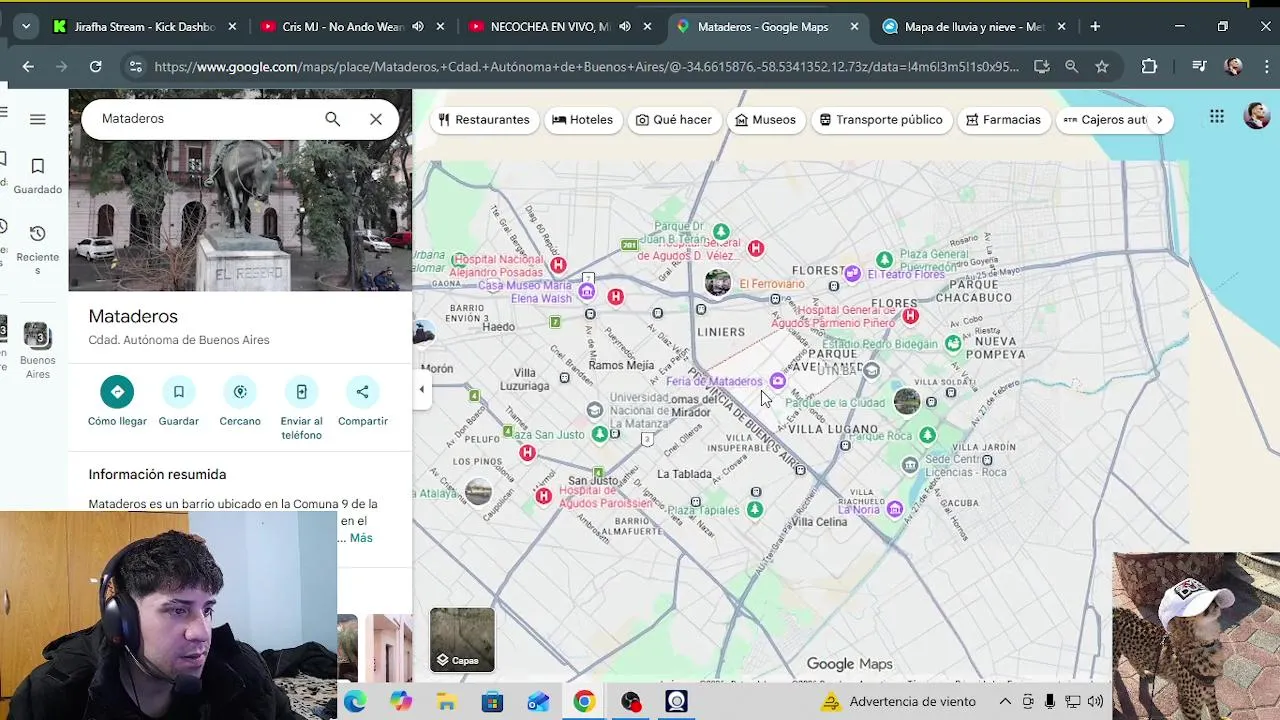Screen dimensions: 1280x720
Task: Open the Recientes history panel
Action: coord(38,249)
